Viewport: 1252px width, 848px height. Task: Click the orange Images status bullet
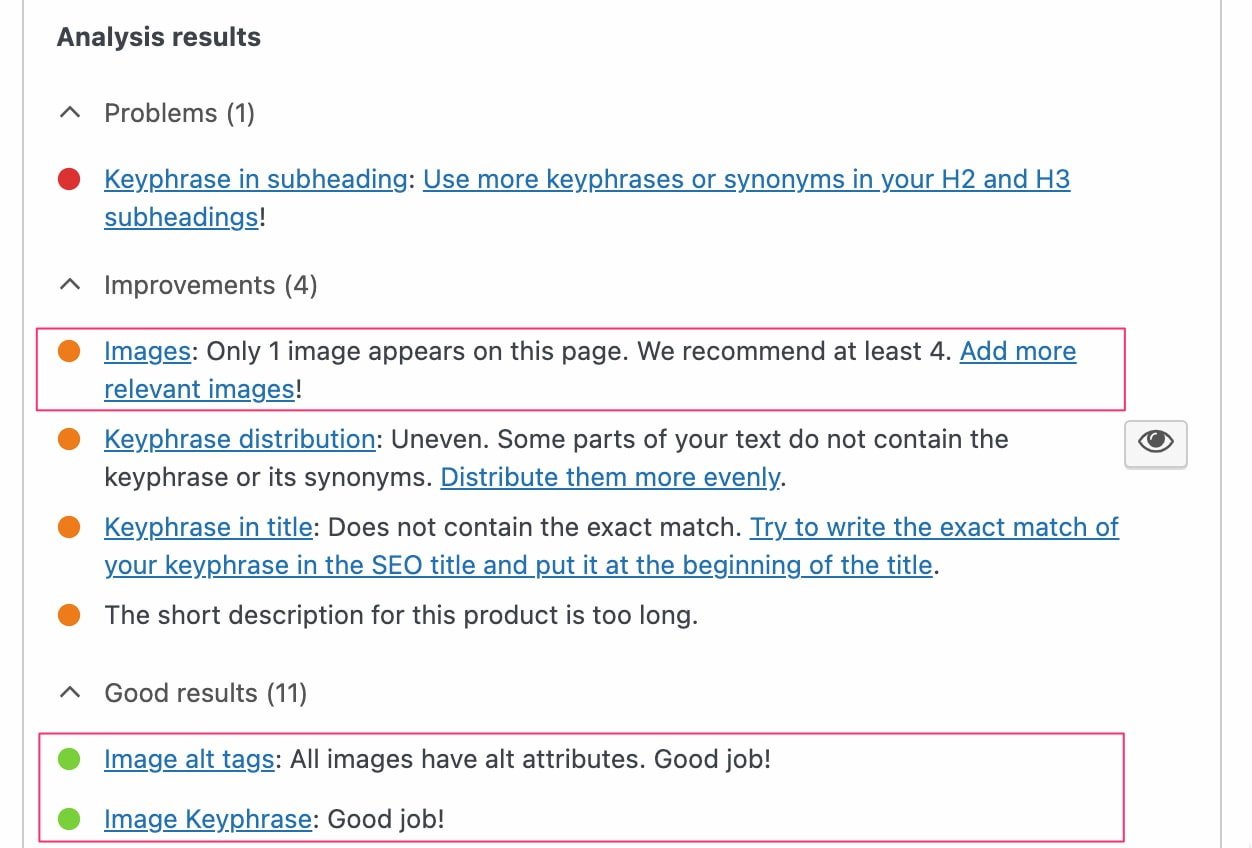click(69, 352)
